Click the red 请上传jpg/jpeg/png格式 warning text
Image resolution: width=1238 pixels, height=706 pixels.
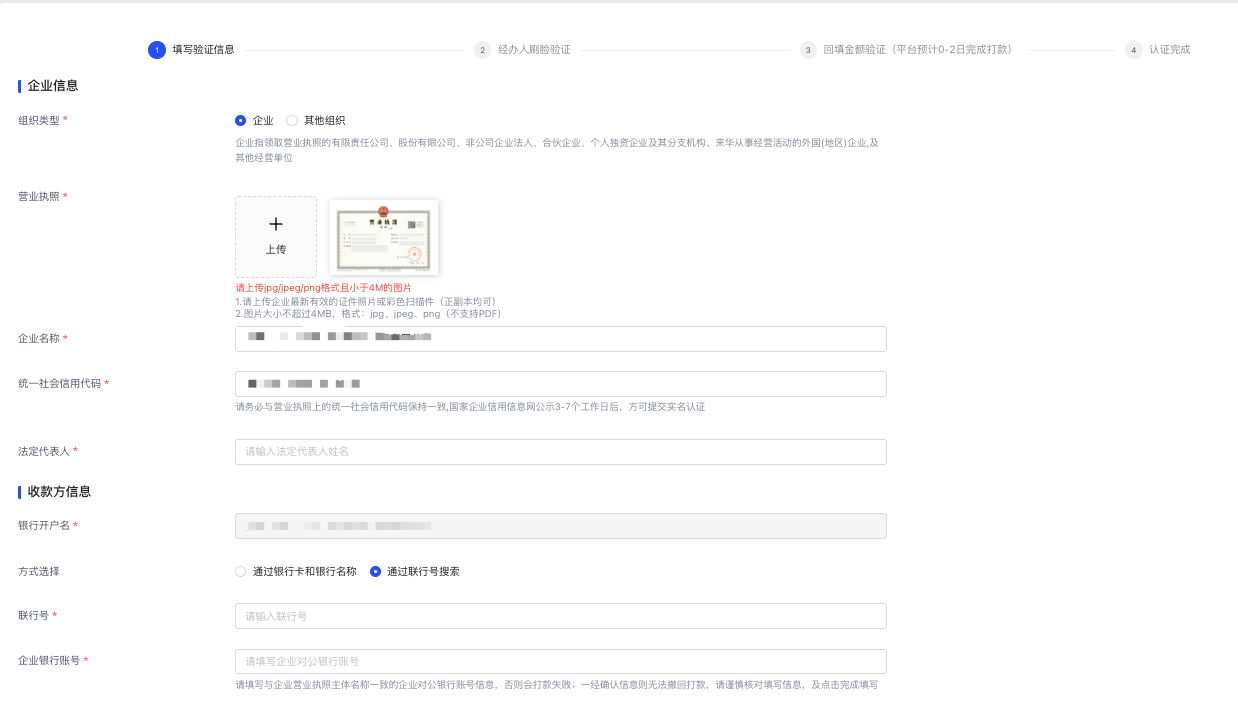coord(323,288)
